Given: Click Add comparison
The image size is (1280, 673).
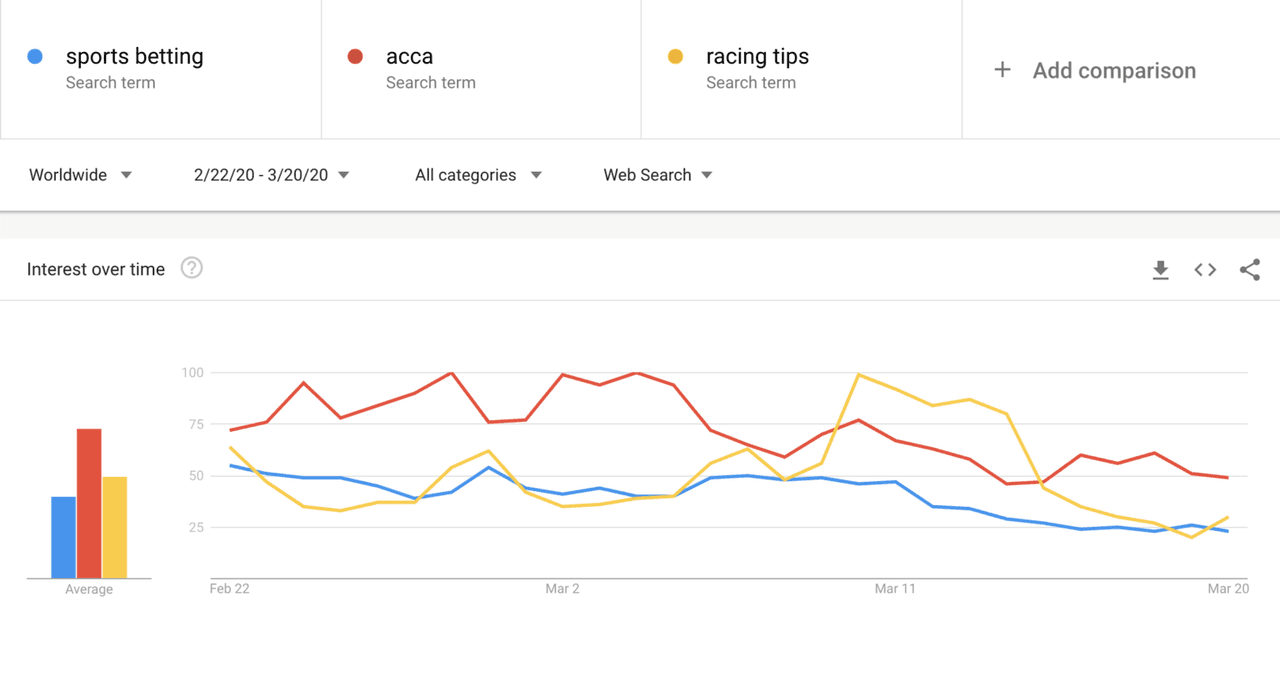Looking at the screenshot, I should [1114, 71].
